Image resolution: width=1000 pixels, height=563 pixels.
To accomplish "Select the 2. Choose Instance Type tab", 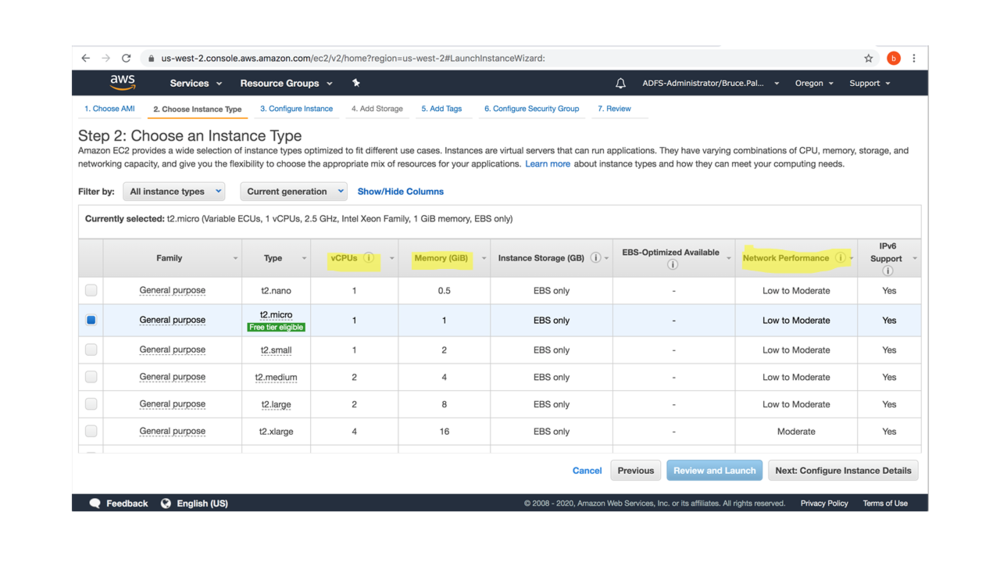I will coord(197,109).
